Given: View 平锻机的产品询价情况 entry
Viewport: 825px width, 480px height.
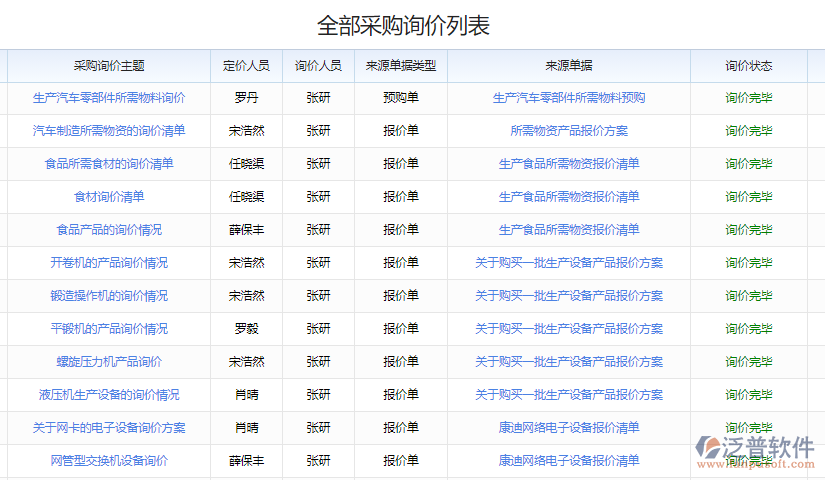Looking at the screenshot, I should tap(109, 329).
